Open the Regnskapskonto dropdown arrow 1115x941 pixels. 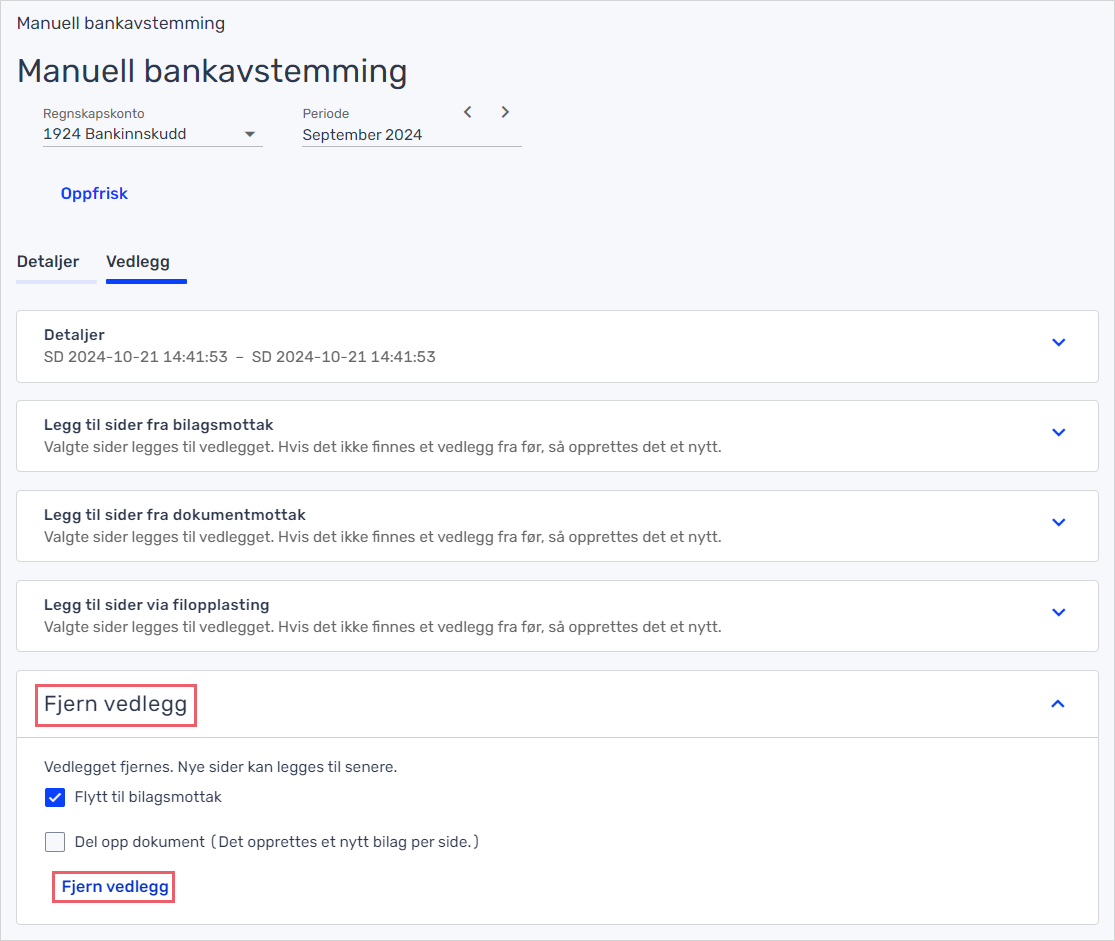point(250,135)
